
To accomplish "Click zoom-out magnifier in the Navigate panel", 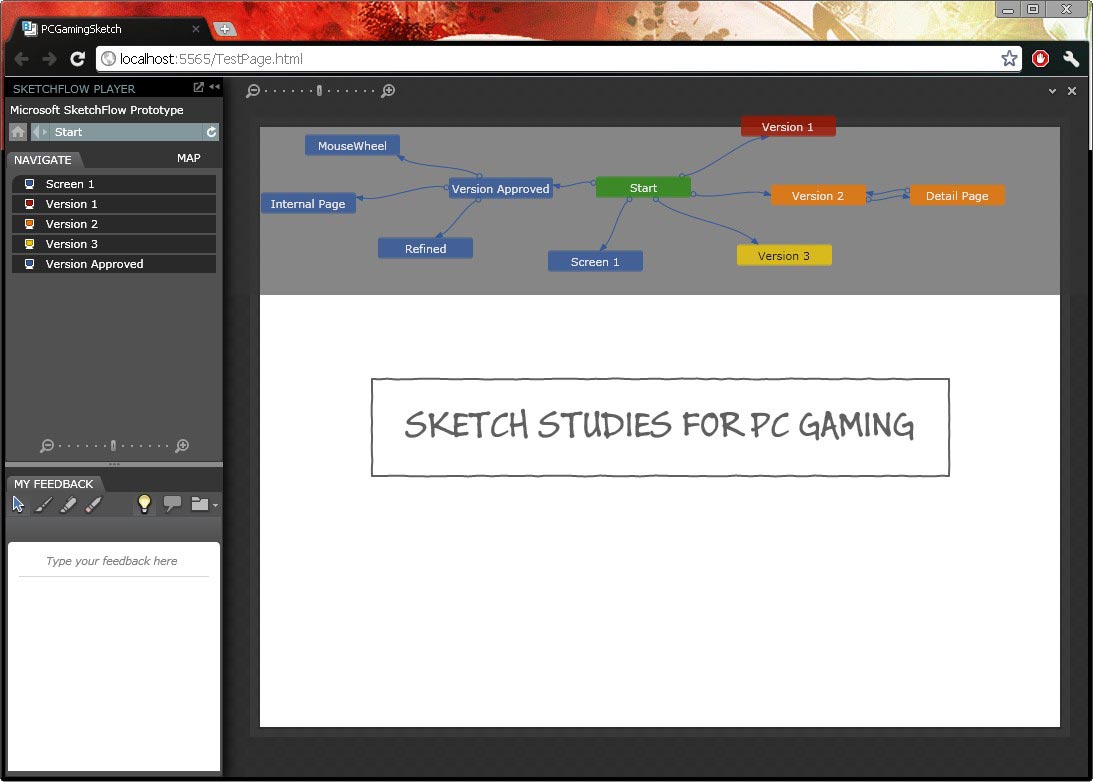I will point(47,445).
